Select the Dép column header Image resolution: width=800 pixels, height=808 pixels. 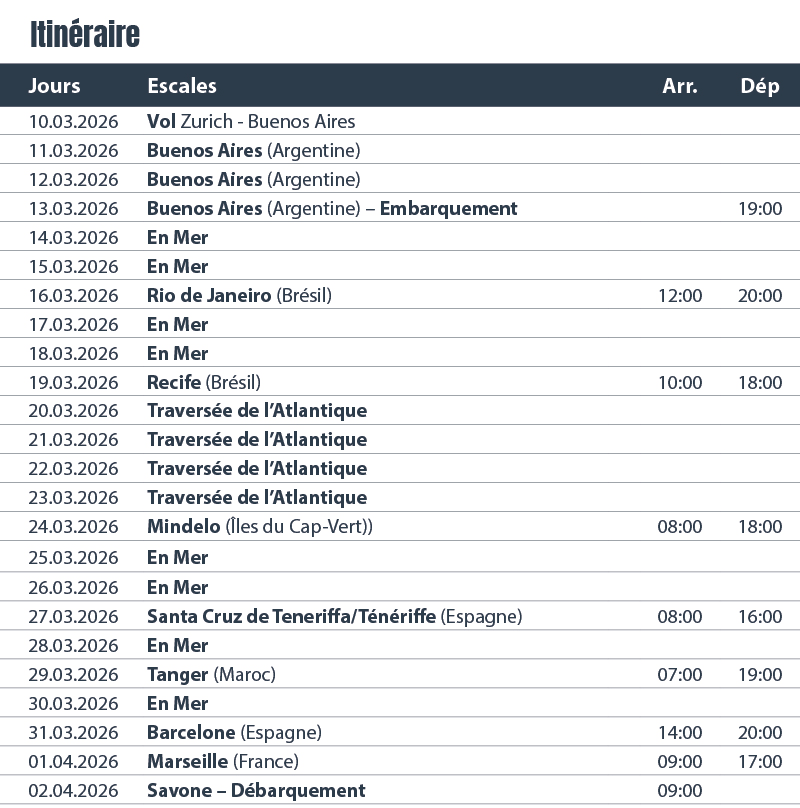tap(760, 86)
